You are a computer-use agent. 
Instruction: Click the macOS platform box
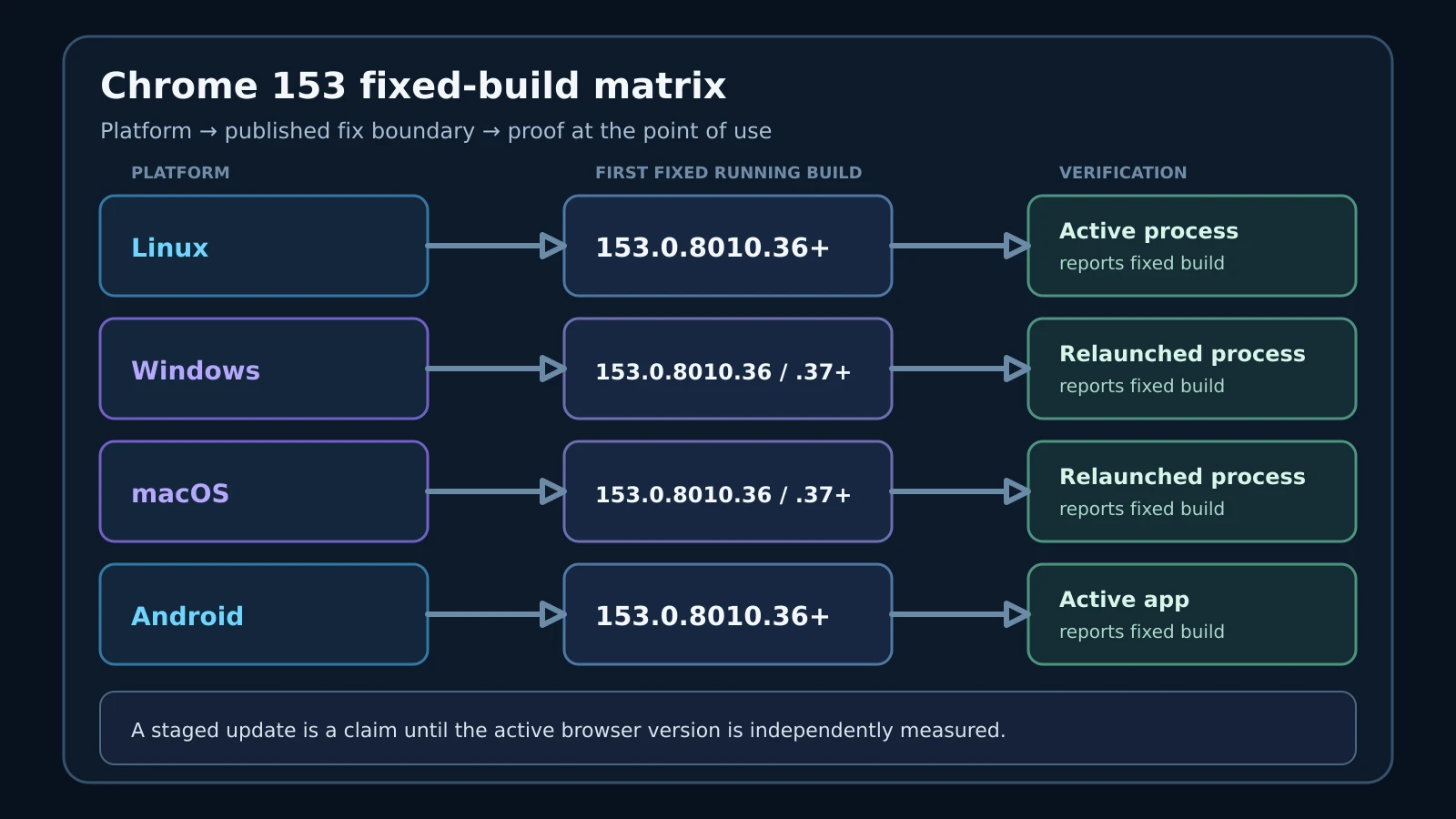point(264,491)
